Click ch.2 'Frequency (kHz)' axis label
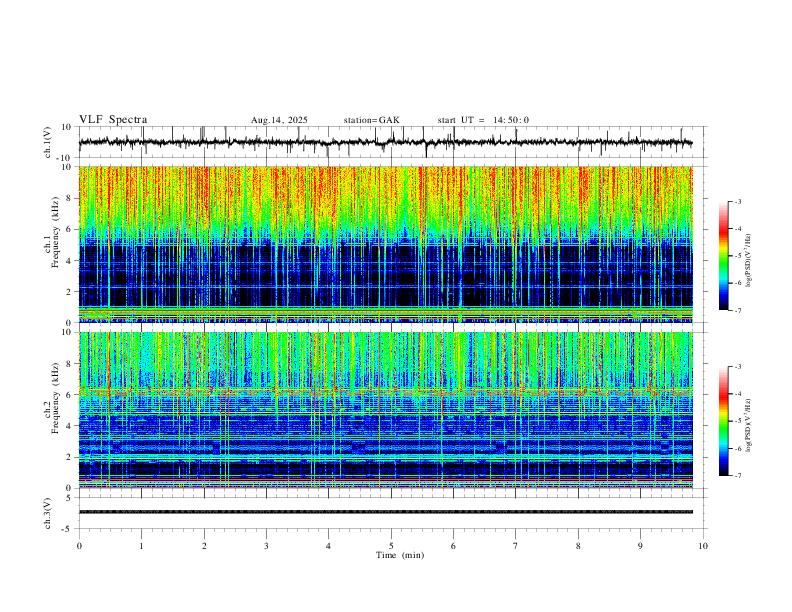Image resolution: width=792 pixels, height=612 pixels. point(55,398)
